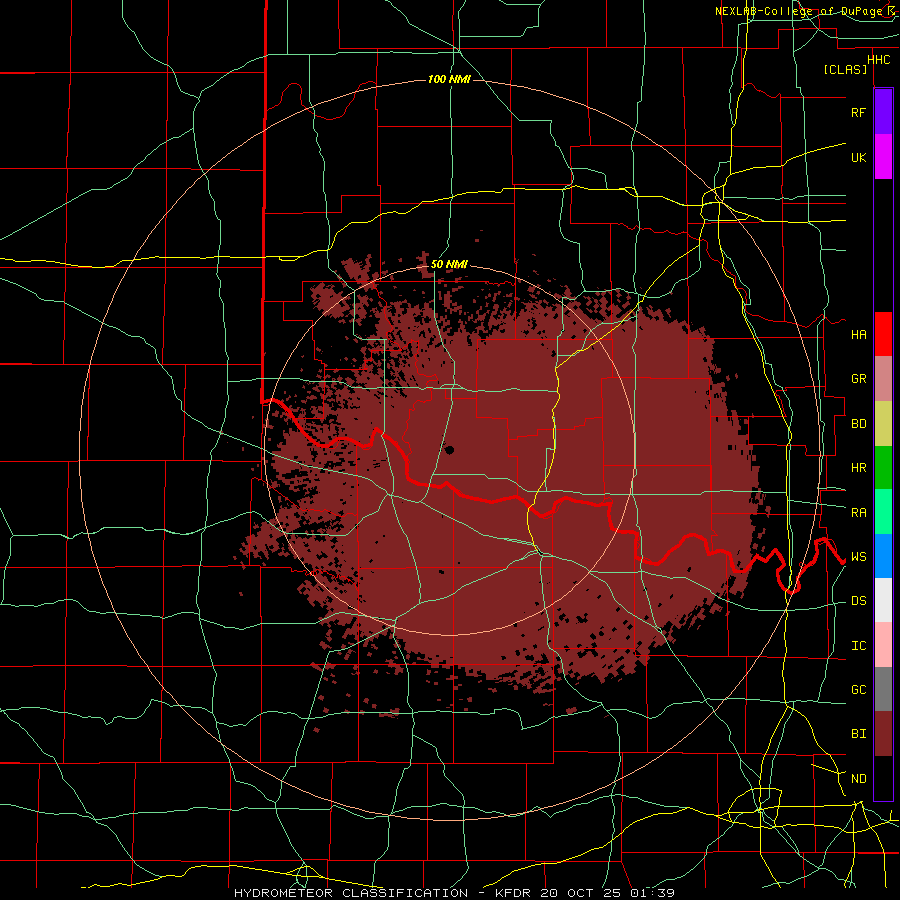This screenshot has height=900, width=900.
Task: Click the 'GC' legend label text
Action: 858,690
